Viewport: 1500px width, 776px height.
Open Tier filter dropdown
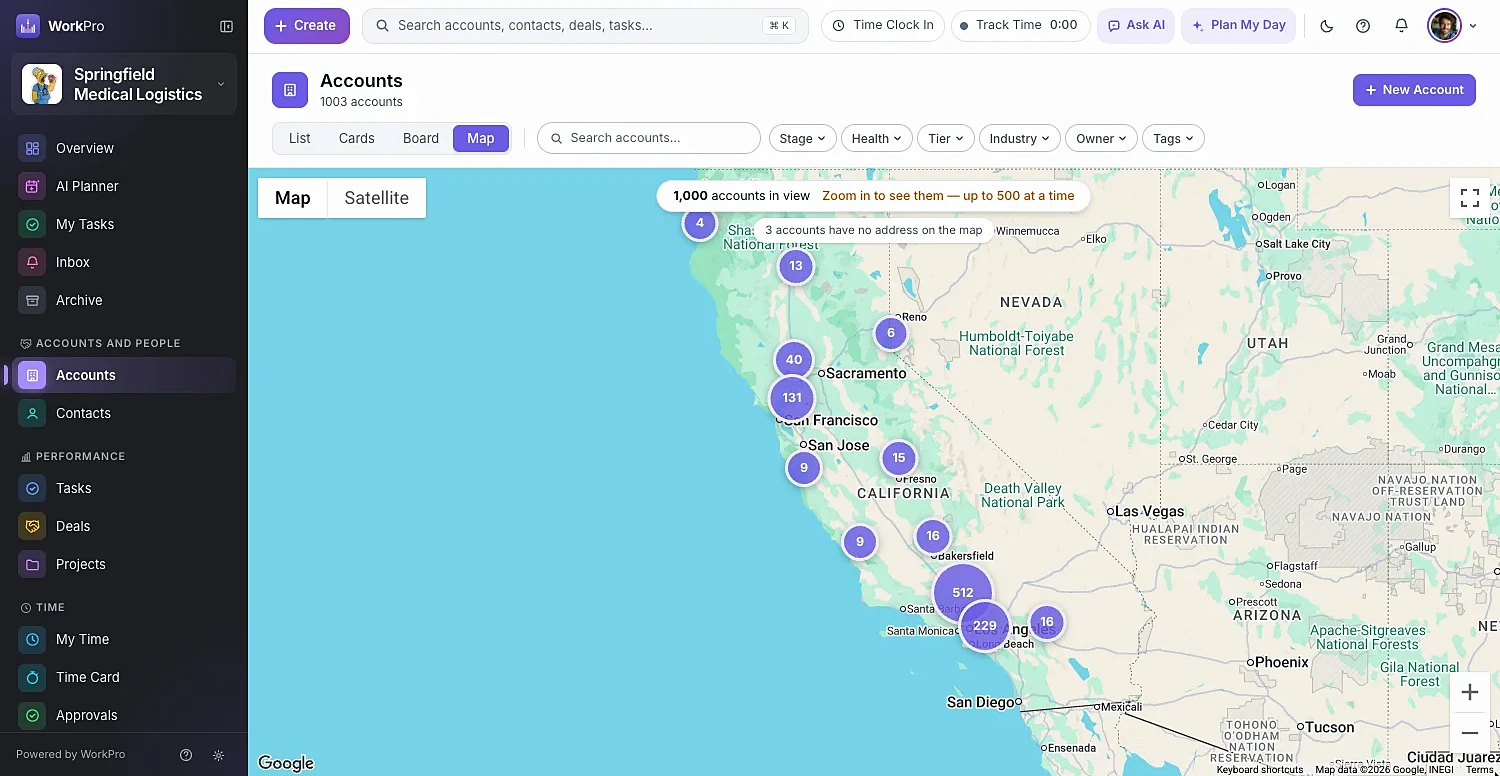(x=946, y=138)
